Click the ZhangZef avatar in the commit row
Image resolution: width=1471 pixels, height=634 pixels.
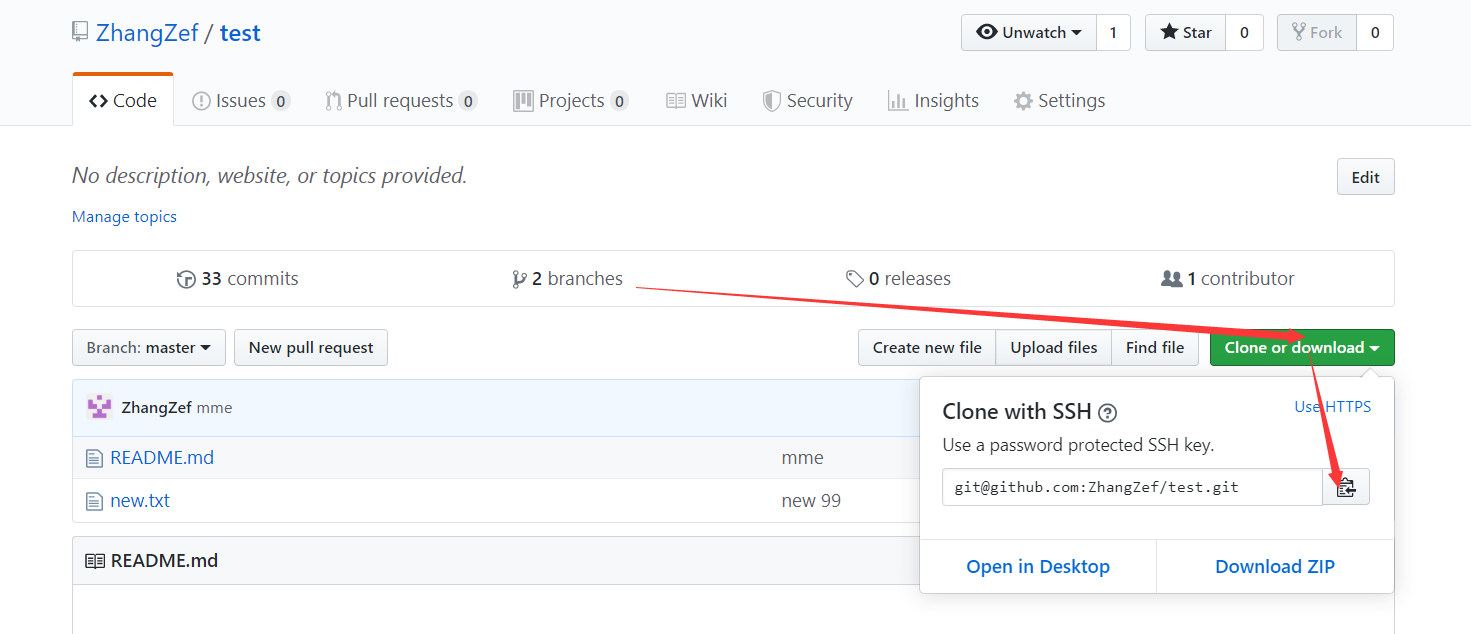(99, 407)
